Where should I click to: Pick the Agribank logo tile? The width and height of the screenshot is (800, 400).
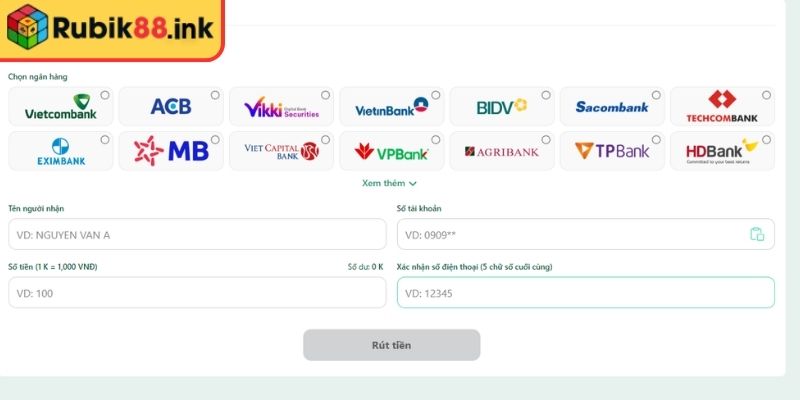502,151
